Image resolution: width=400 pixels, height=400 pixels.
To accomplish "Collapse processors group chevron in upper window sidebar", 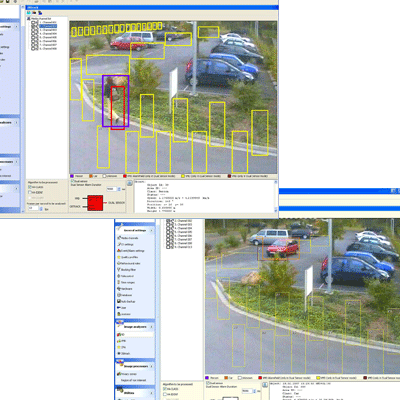I will click(16, 162).
